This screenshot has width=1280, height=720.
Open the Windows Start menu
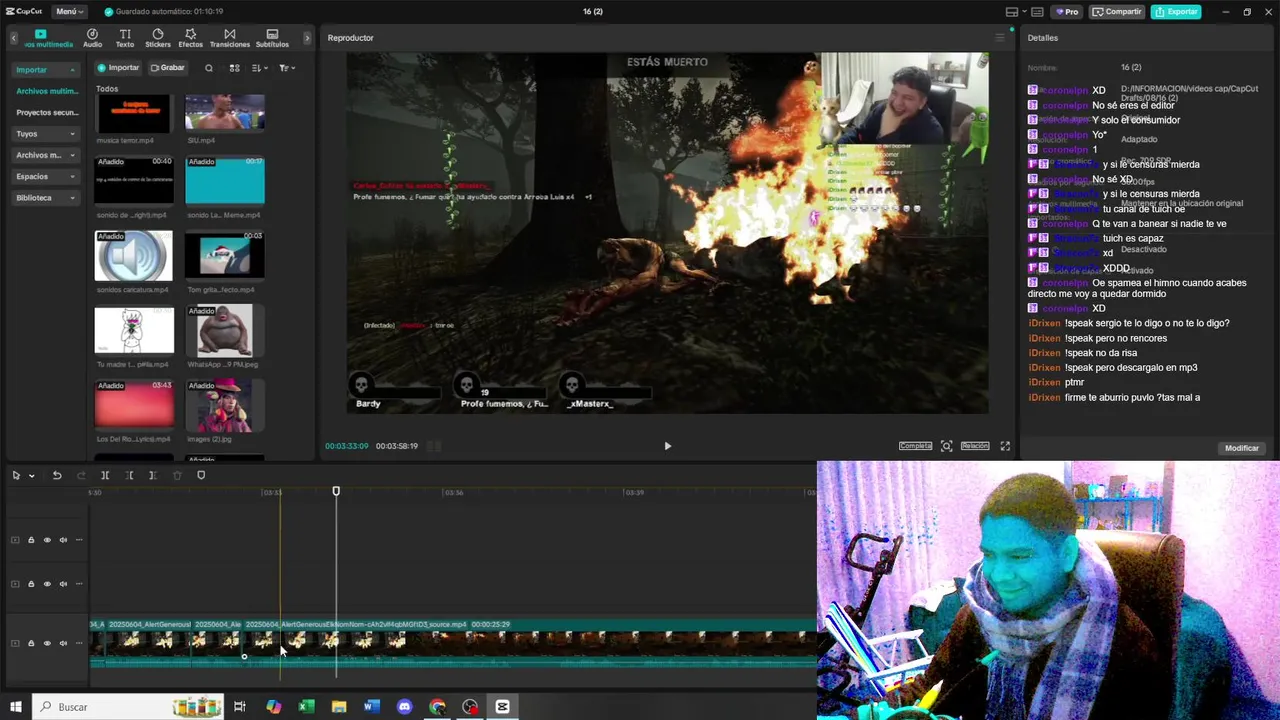15,707
